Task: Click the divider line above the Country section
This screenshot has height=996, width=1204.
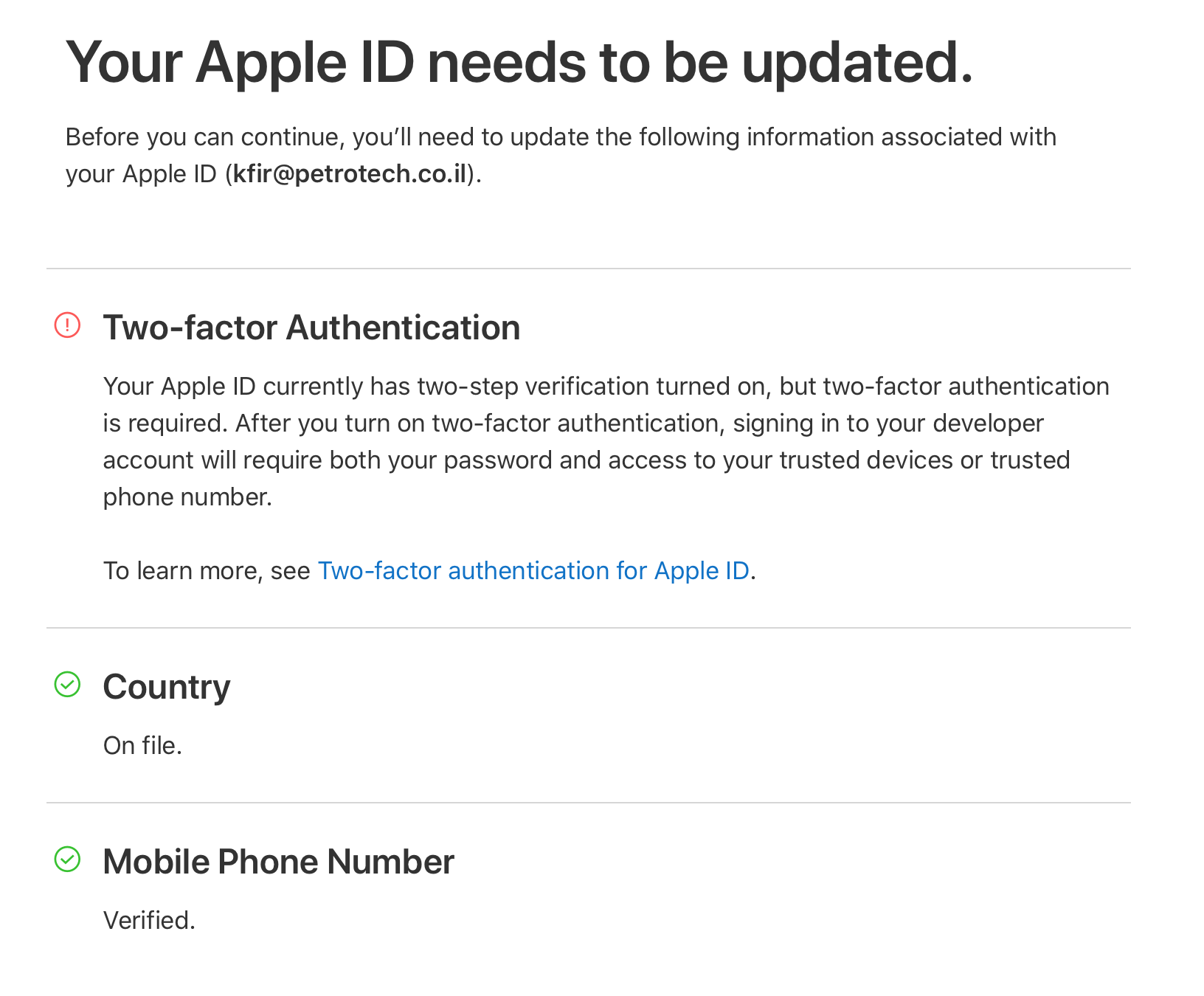Action: pos(588,628)
